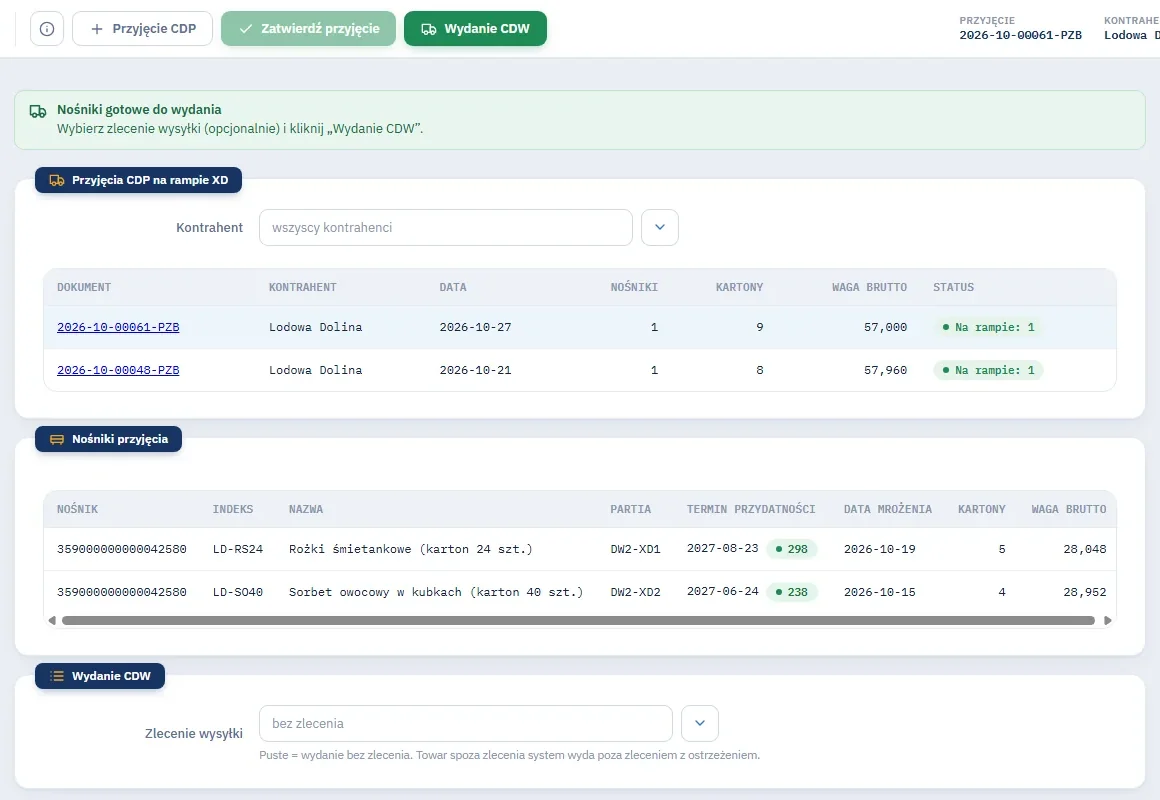Click truck icon beside Przyjęcia CDP na rampie XD

click(x=57, y=180)
